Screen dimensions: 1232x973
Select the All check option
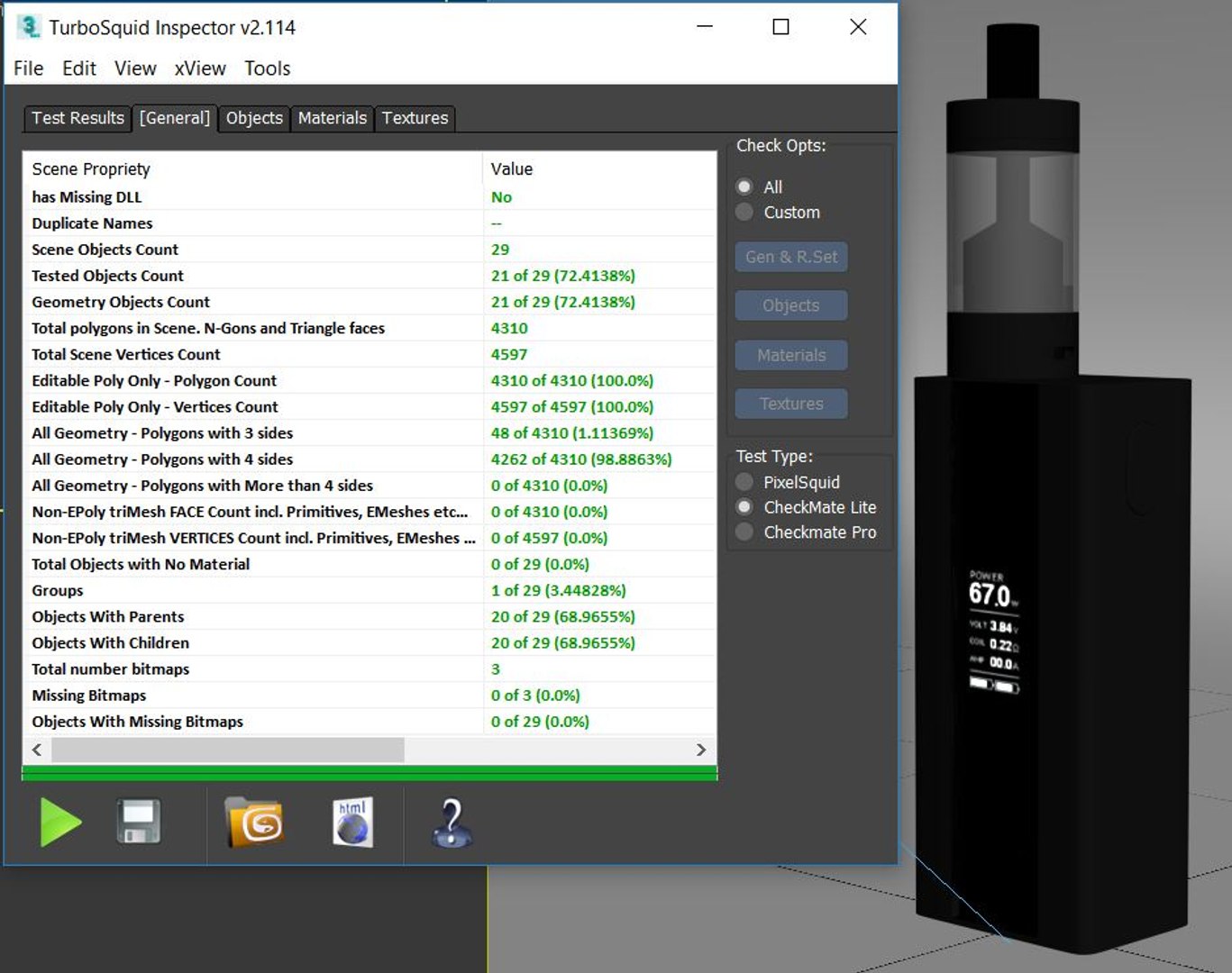click(744, 187)
